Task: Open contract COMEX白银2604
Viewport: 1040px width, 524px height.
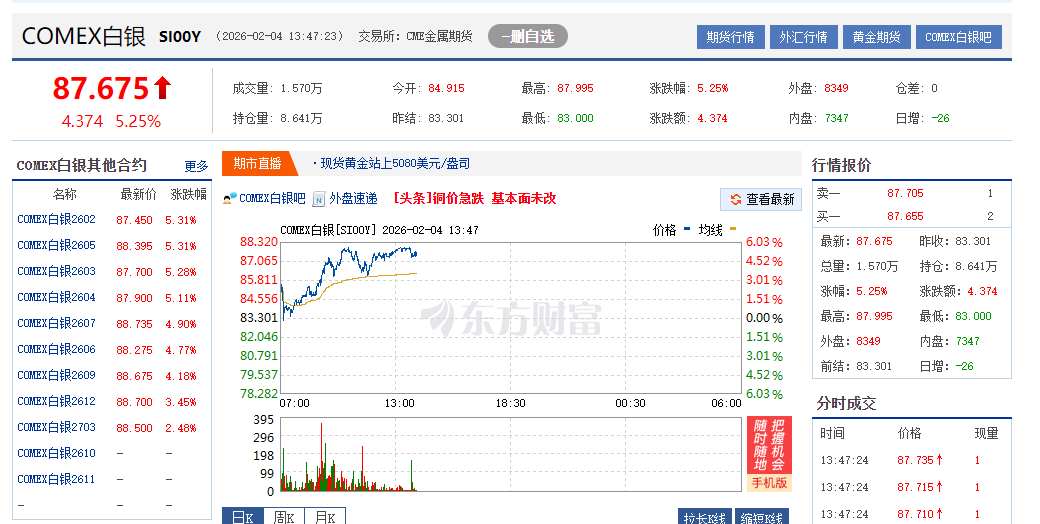Action: coord(56,297)
